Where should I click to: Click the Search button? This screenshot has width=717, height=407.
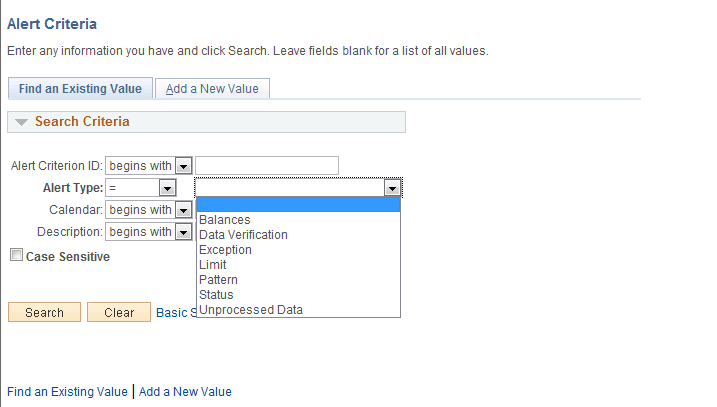(44, 312)
